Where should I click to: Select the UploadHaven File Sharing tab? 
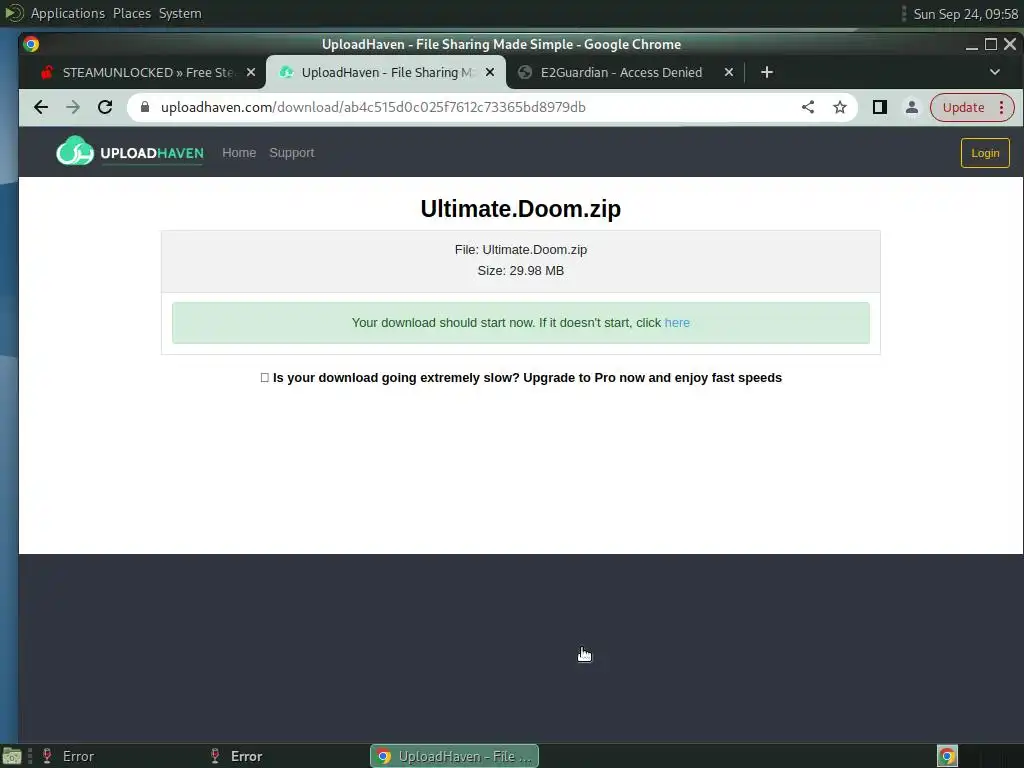386,72
